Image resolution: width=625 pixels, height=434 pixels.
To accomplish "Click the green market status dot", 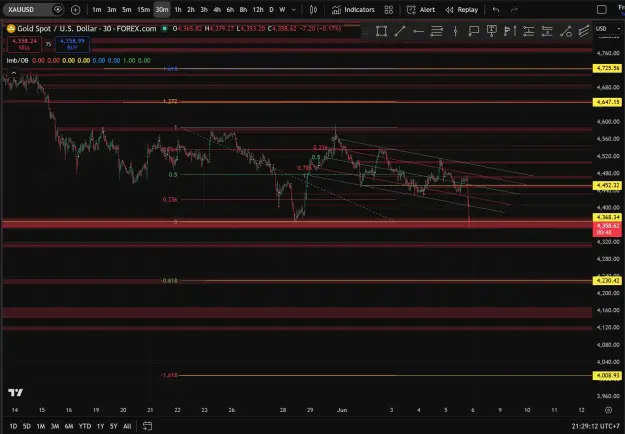I will pyautogui.click(x=164, y=29).
